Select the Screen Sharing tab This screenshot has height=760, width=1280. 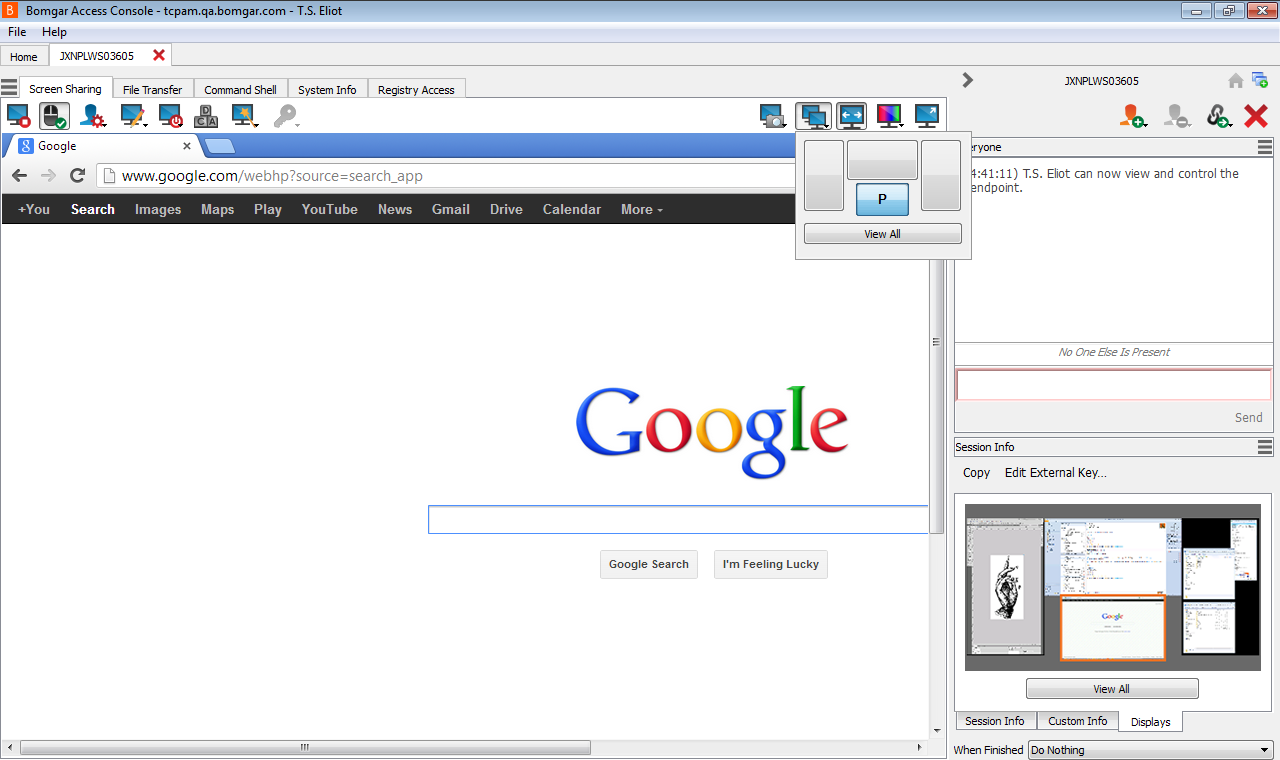(x=66, y=88)
